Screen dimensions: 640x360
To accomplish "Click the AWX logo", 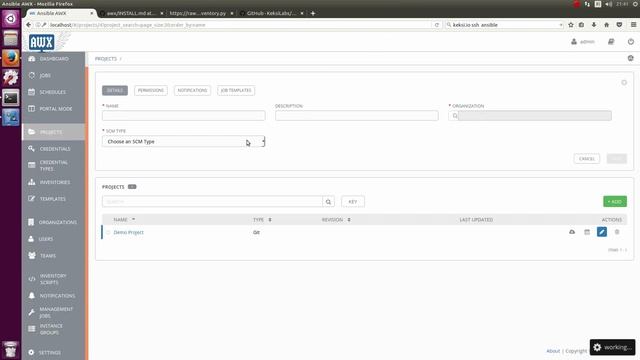I will pos(42,42).
